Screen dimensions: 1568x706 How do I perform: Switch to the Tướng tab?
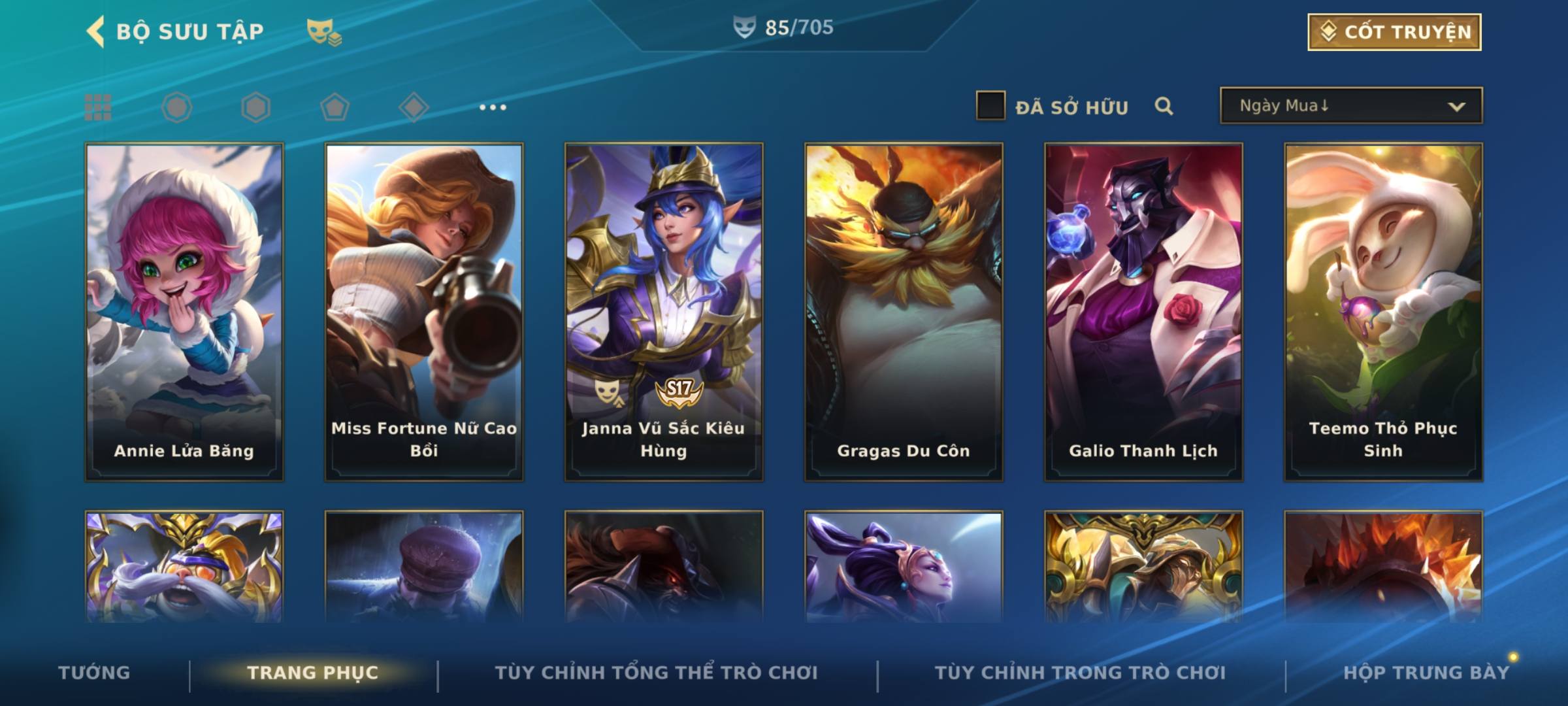point(94,673)
